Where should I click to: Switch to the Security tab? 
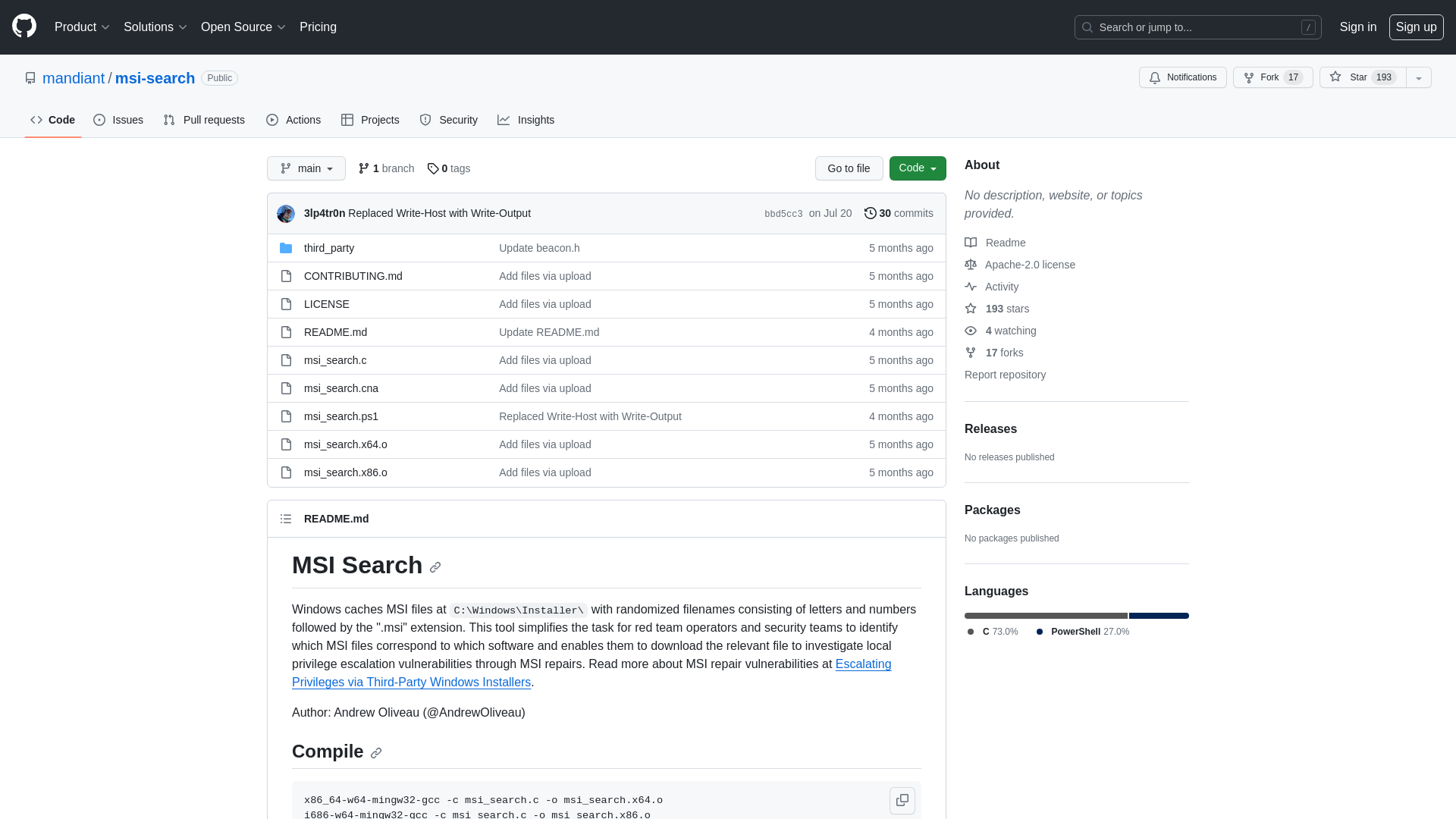[449, 120]
